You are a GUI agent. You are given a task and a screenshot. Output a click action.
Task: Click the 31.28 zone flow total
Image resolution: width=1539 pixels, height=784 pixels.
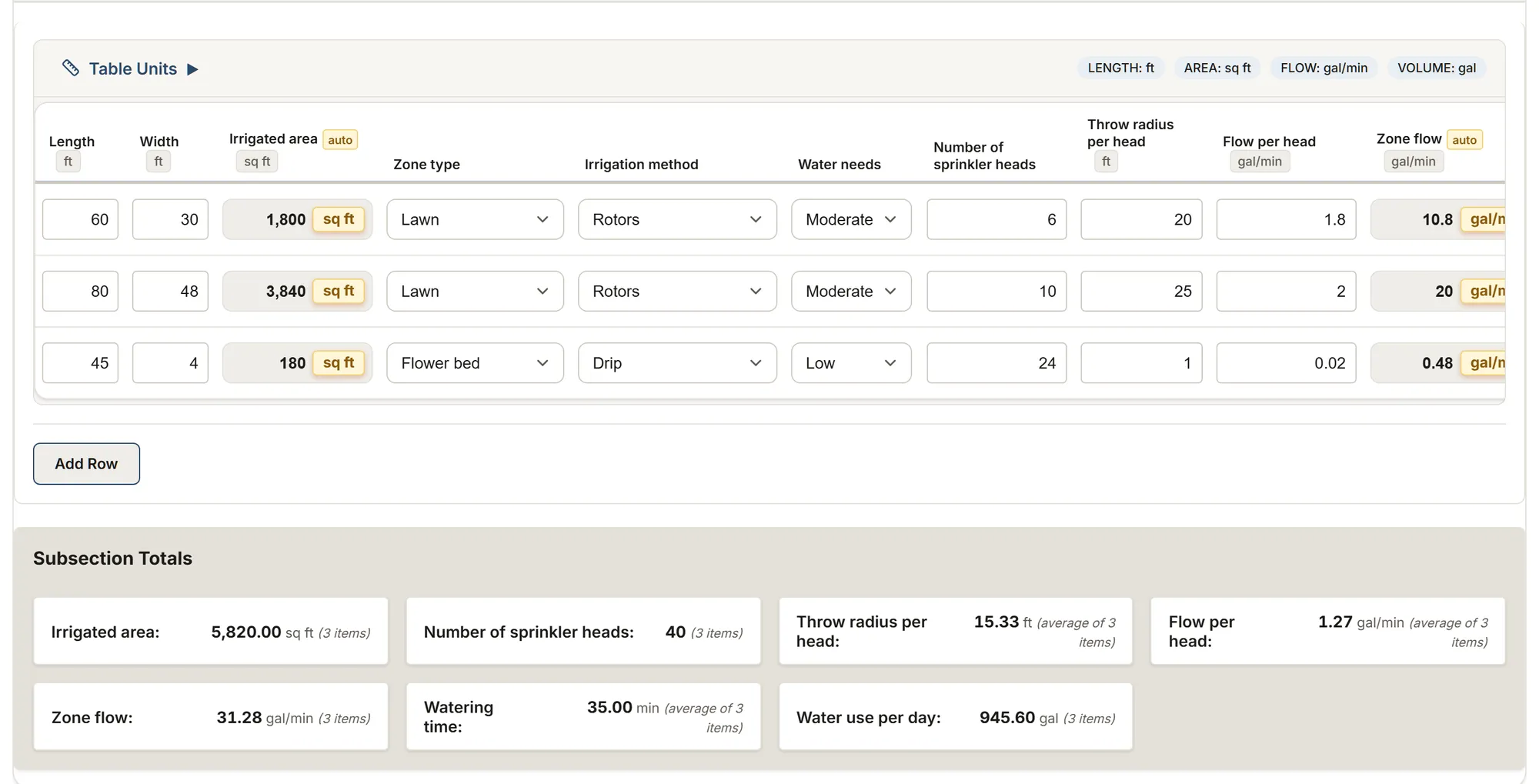tap(239, 717)
